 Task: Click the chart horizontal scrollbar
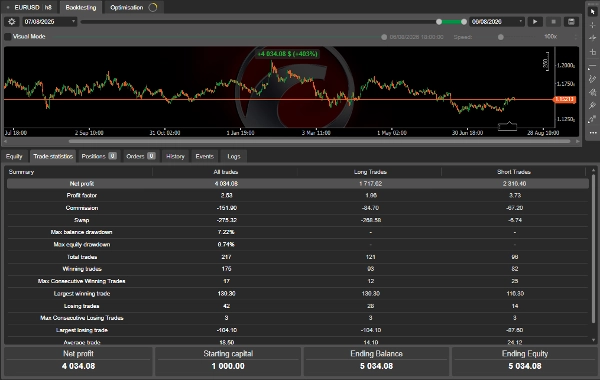(x=319, y=142)
